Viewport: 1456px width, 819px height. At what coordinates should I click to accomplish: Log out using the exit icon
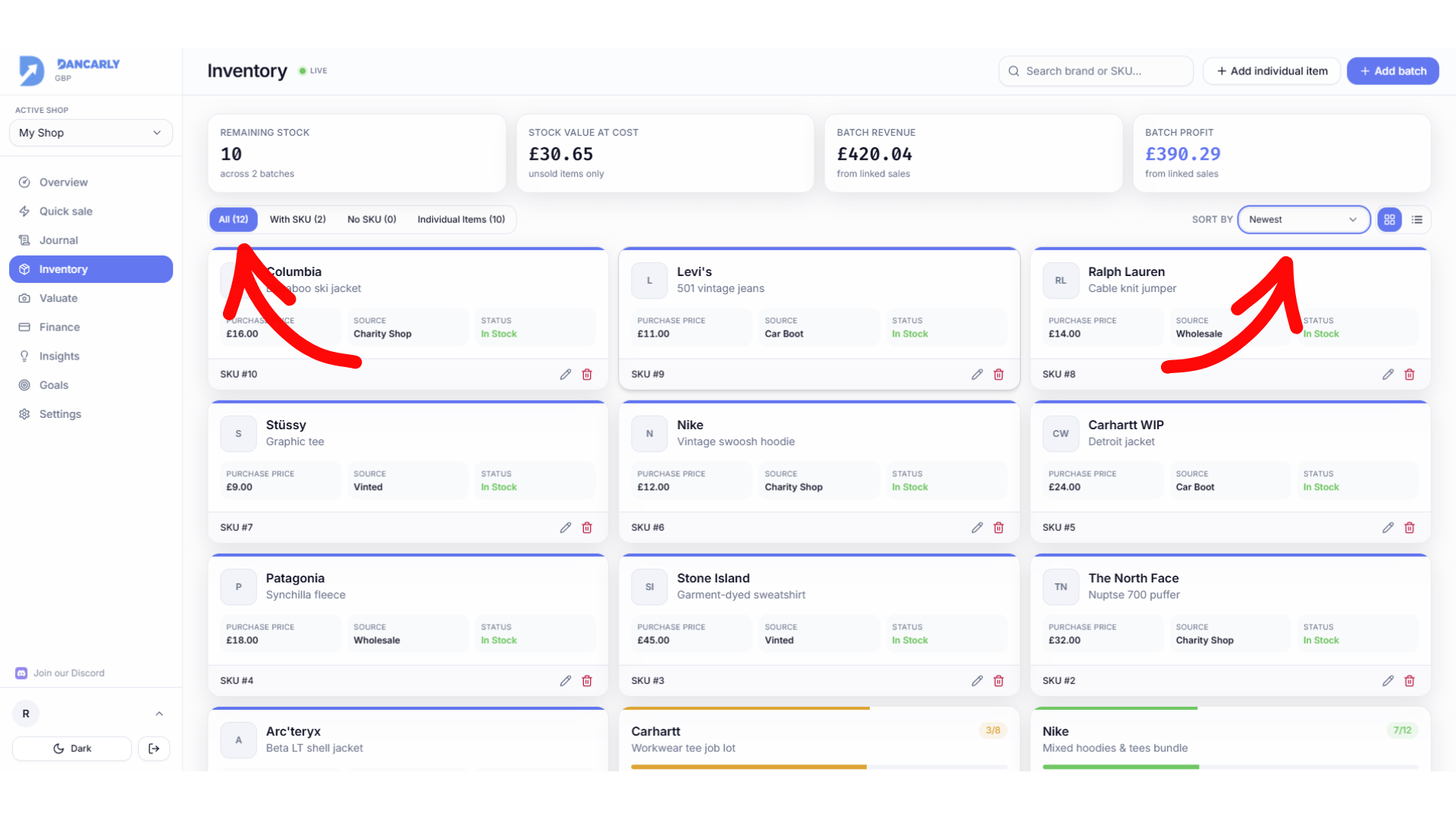(x=154, y=748)
